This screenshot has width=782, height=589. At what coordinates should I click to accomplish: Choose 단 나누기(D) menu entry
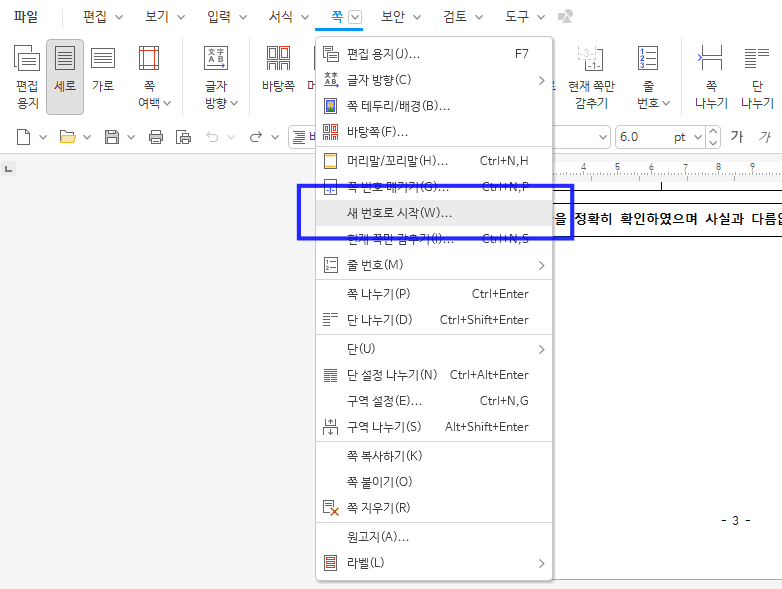[434, 320]
